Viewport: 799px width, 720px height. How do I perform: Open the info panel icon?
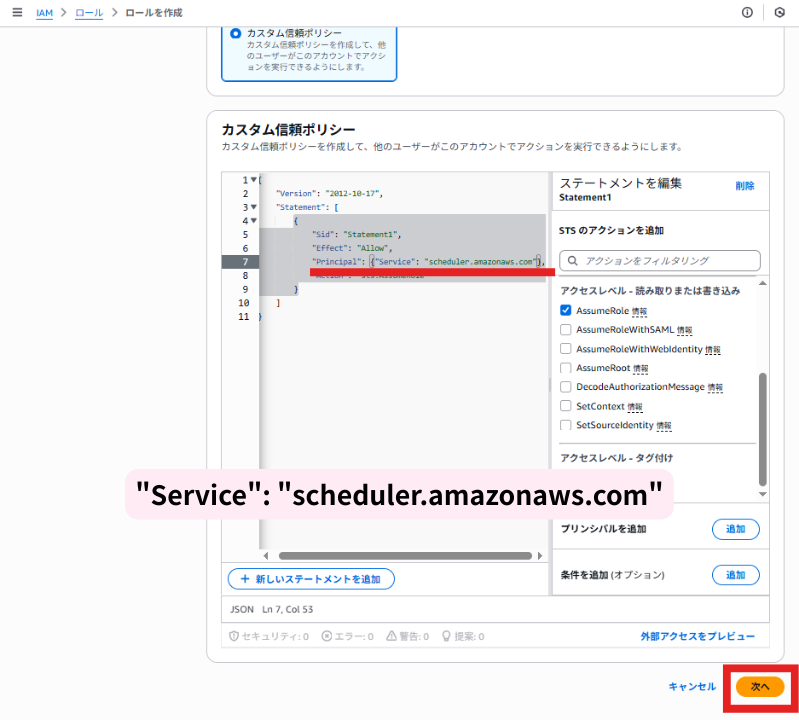[x=747, y=12]
